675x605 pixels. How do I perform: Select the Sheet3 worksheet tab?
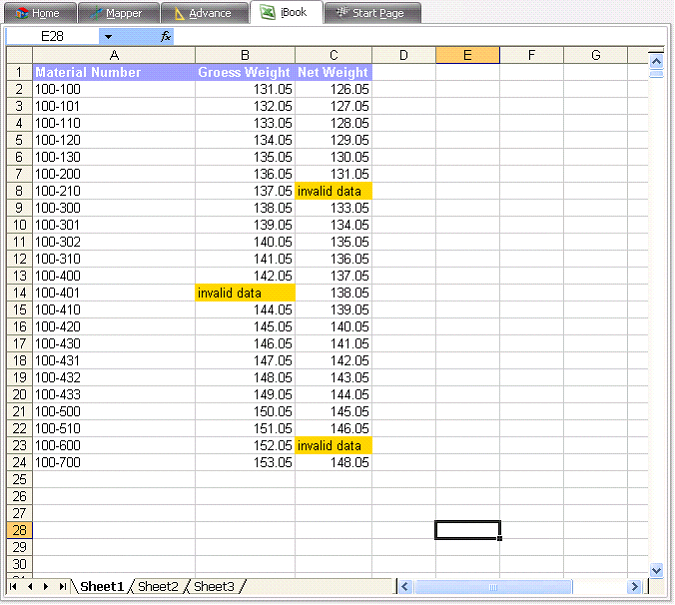coord(214,587)
